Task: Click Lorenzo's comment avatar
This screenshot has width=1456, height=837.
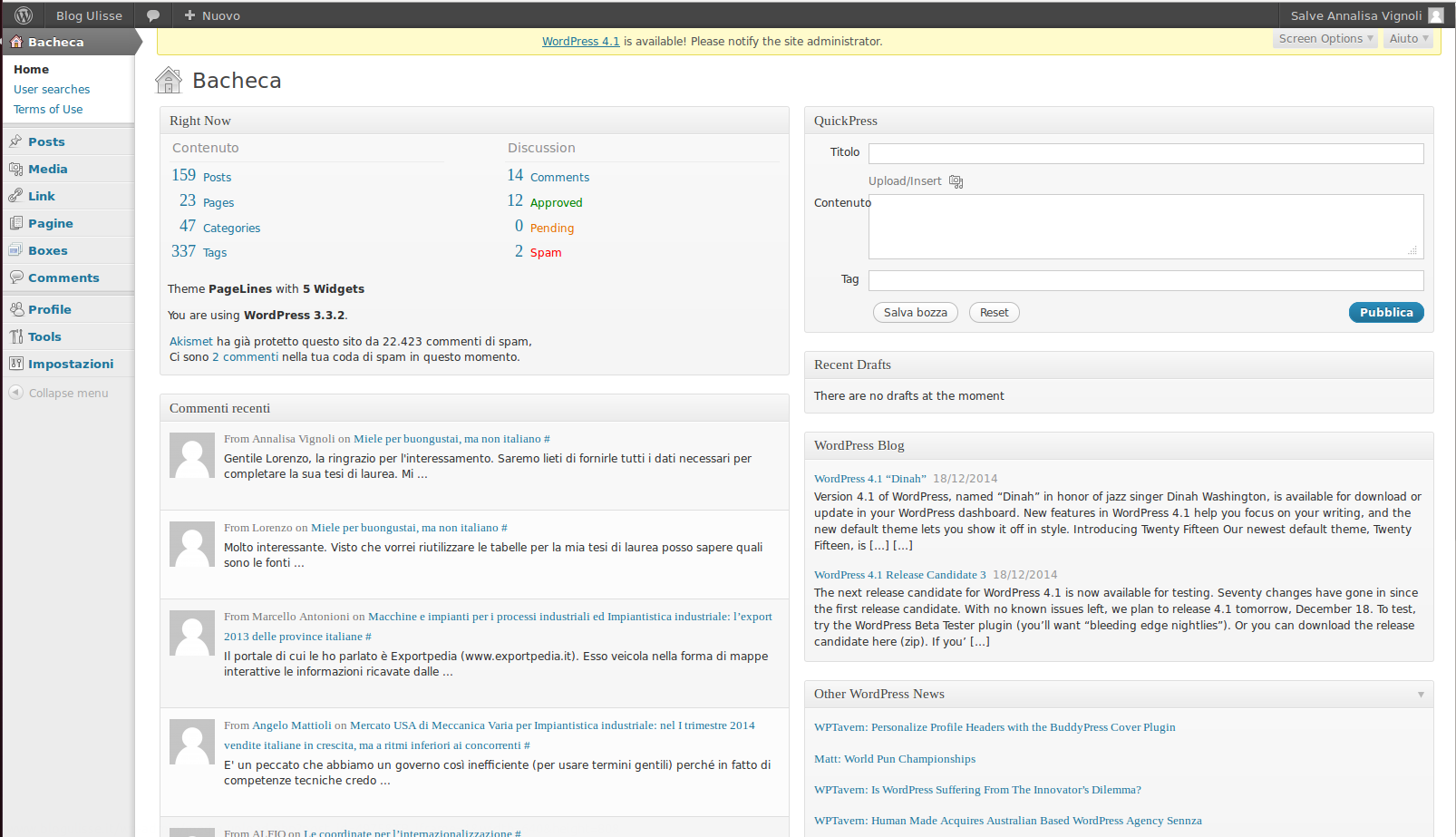Action: 192,544
